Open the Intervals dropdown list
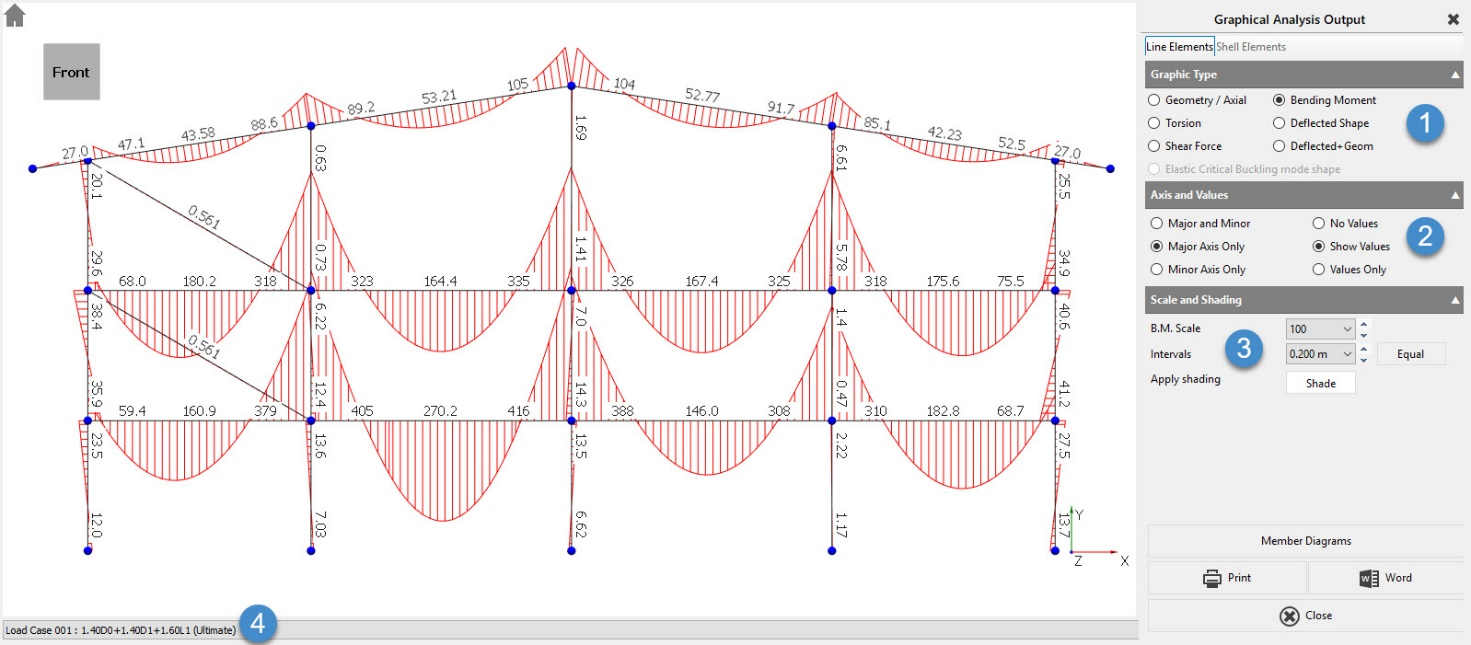Viewport: 1471px width, 645px height. pyautogui.click(x=1347, y=354)
